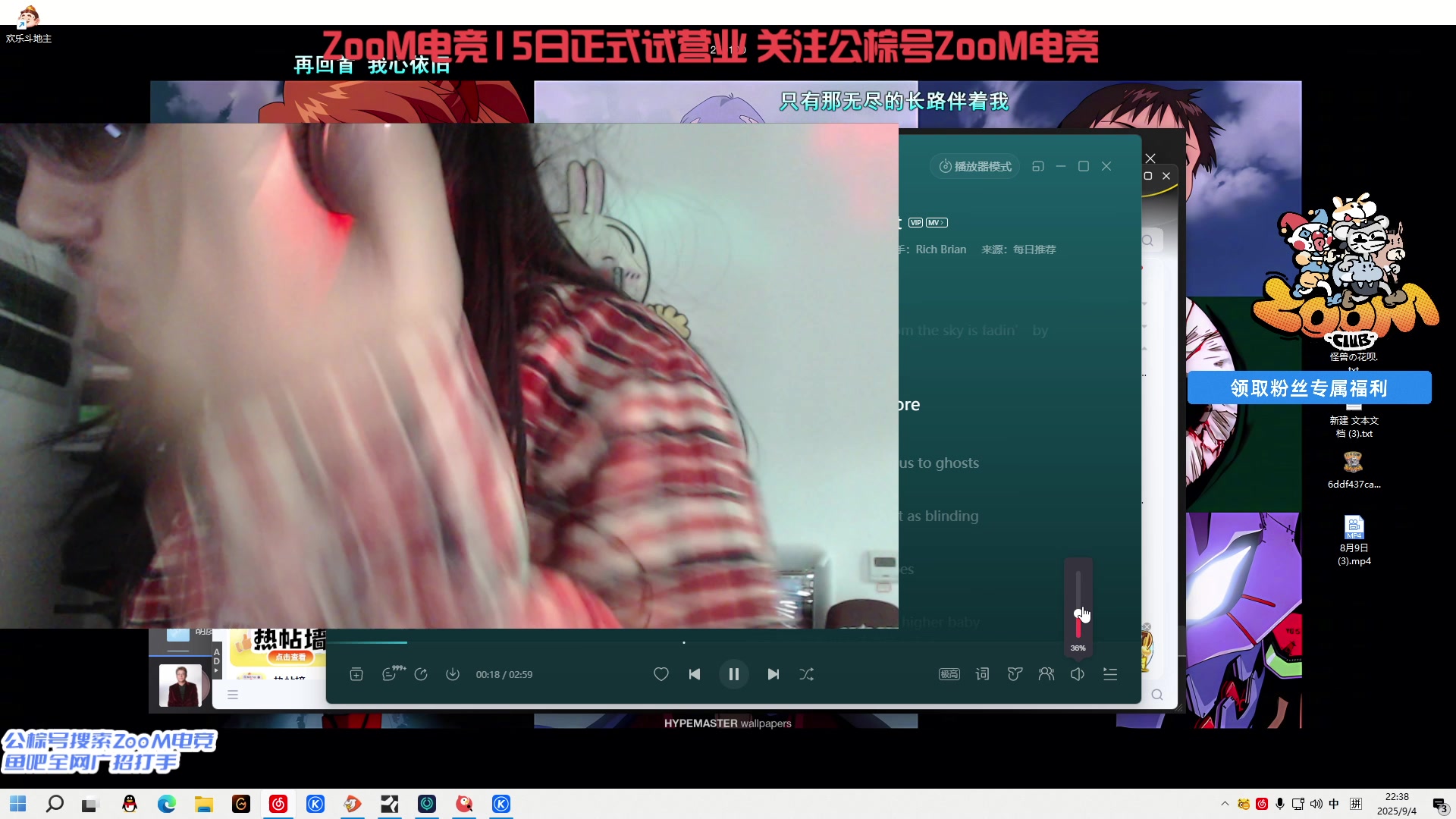Enter mini player mode icon
This screenshot has width=1456, height=819.
[x=1038, y=166]
